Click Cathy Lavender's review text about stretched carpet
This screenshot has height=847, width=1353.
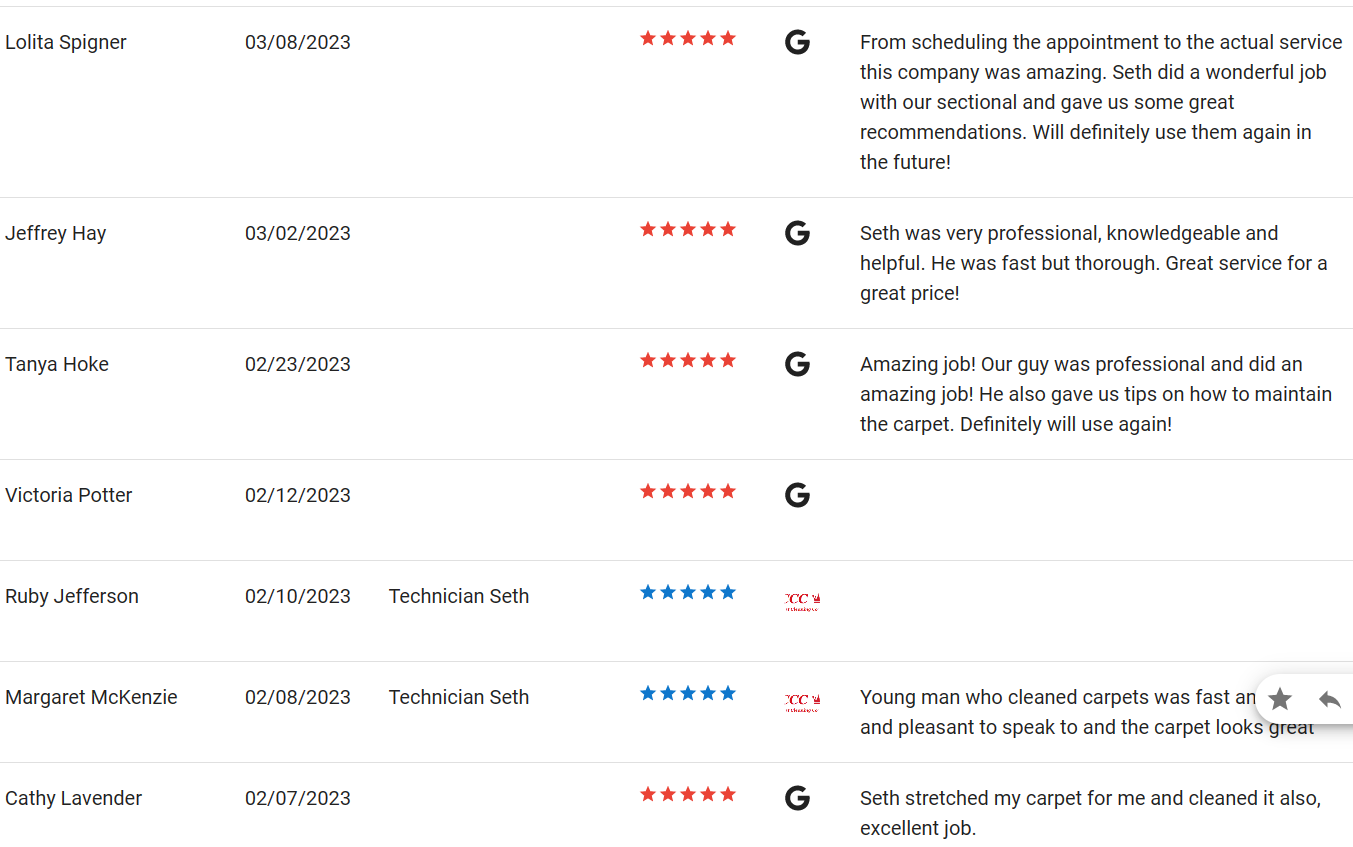pyautogui.click(x=1090, y=813)
